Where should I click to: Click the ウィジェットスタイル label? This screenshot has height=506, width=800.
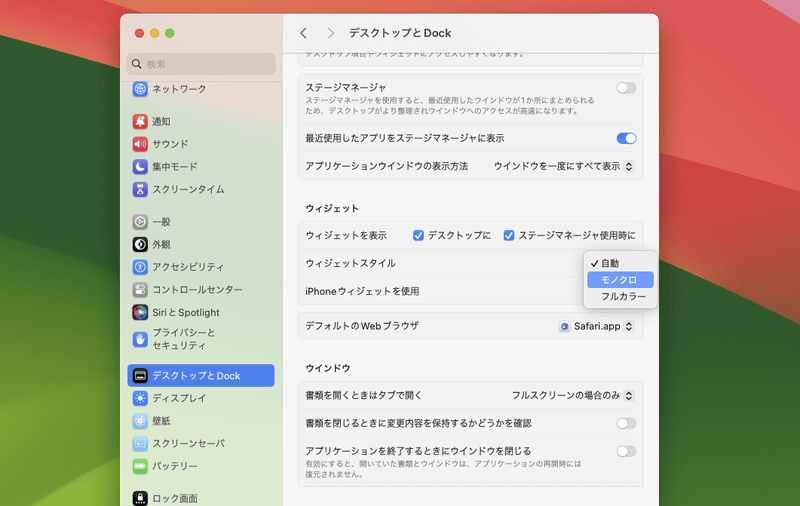(351, 263)
